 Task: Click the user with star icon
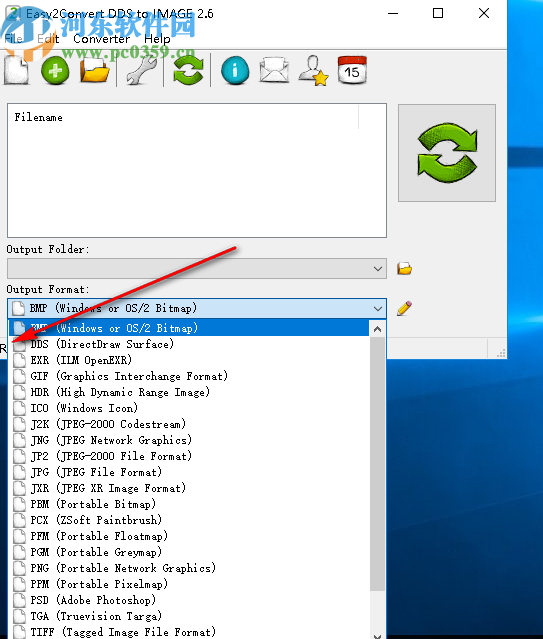click(x=313, y=71)
